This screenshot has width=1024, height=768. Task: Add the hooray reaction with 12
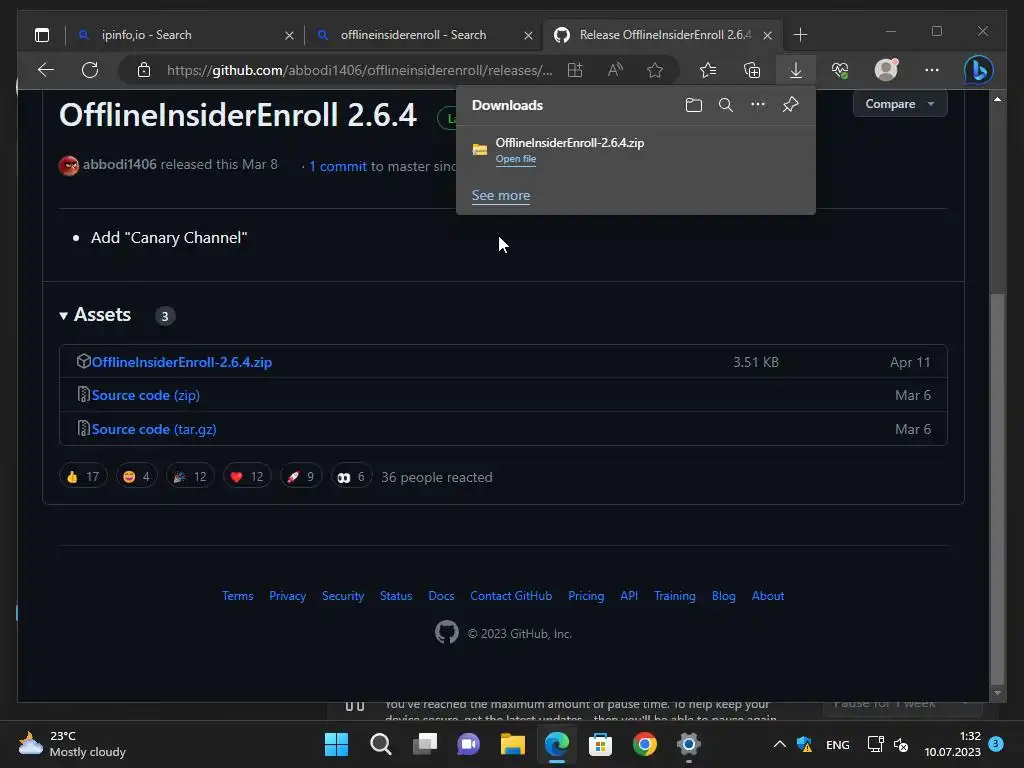tap(190, 477)
